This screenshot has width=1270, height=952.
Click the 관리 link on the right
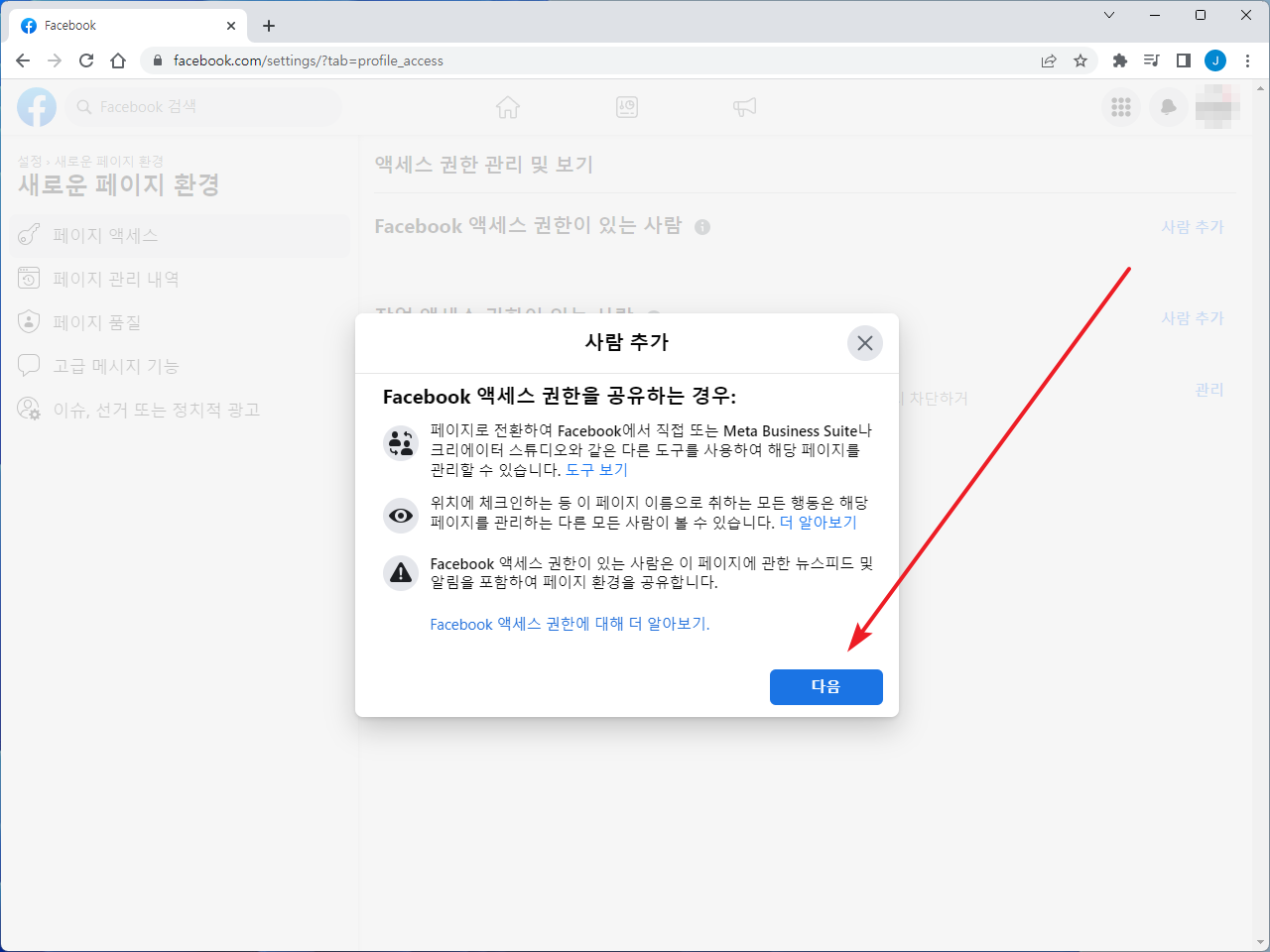(x=1209, y=390)
